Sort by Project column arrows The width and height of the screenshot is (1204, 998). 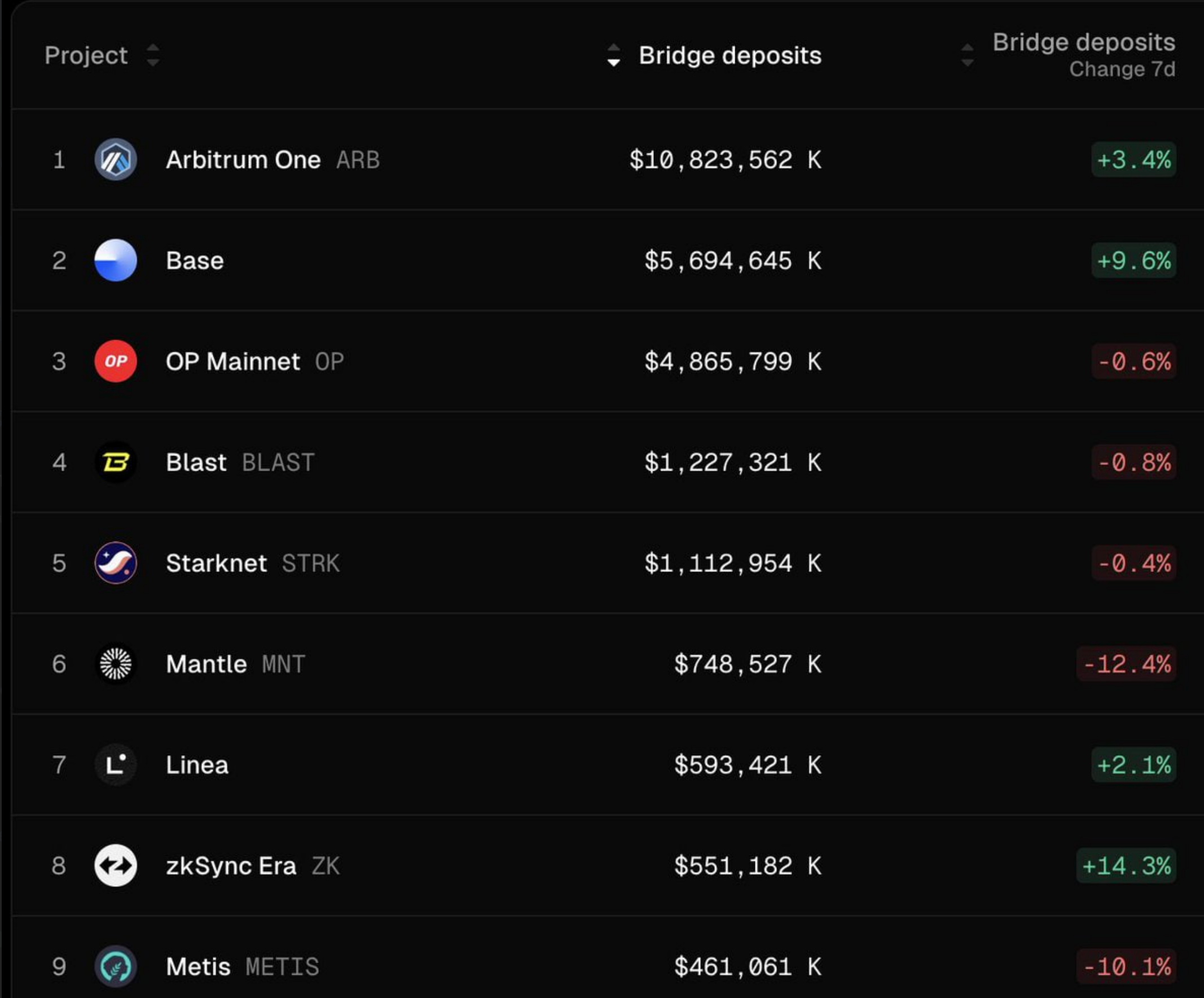(153, 55)
